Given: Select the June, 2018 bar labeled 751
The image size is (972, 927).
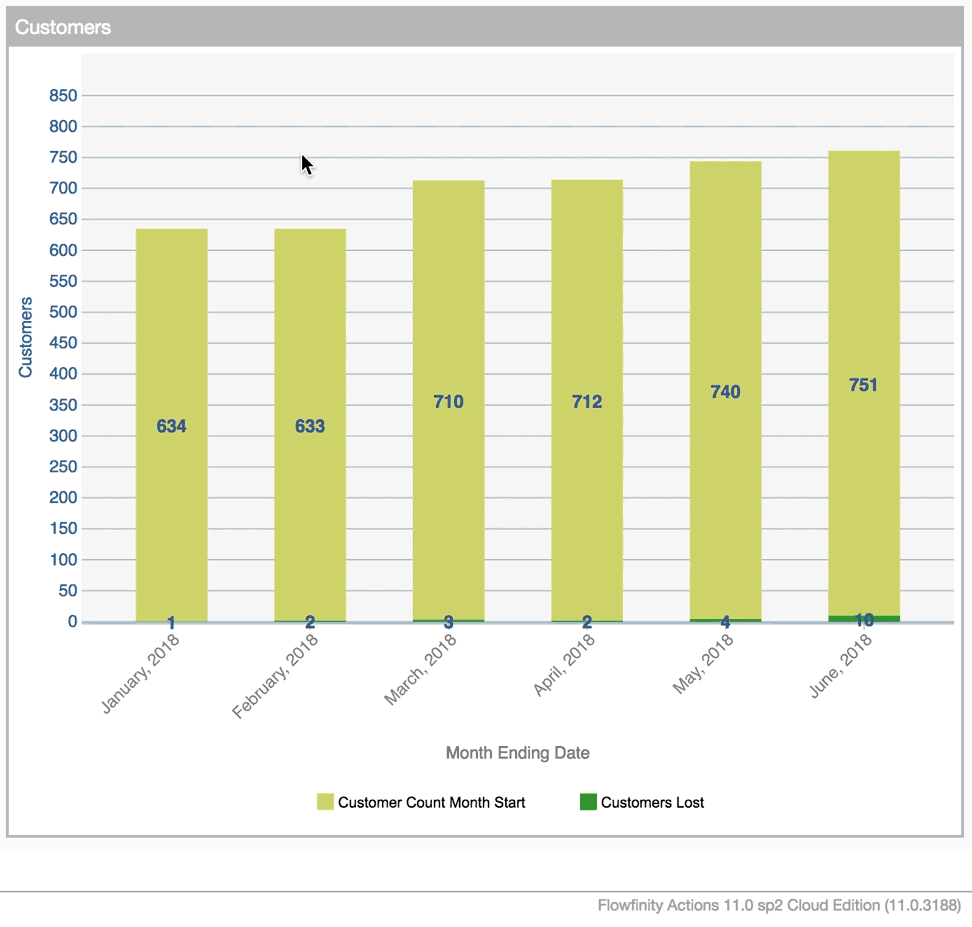Looking at the screenshot, I should pyautogui.click(x=863, y=385).
